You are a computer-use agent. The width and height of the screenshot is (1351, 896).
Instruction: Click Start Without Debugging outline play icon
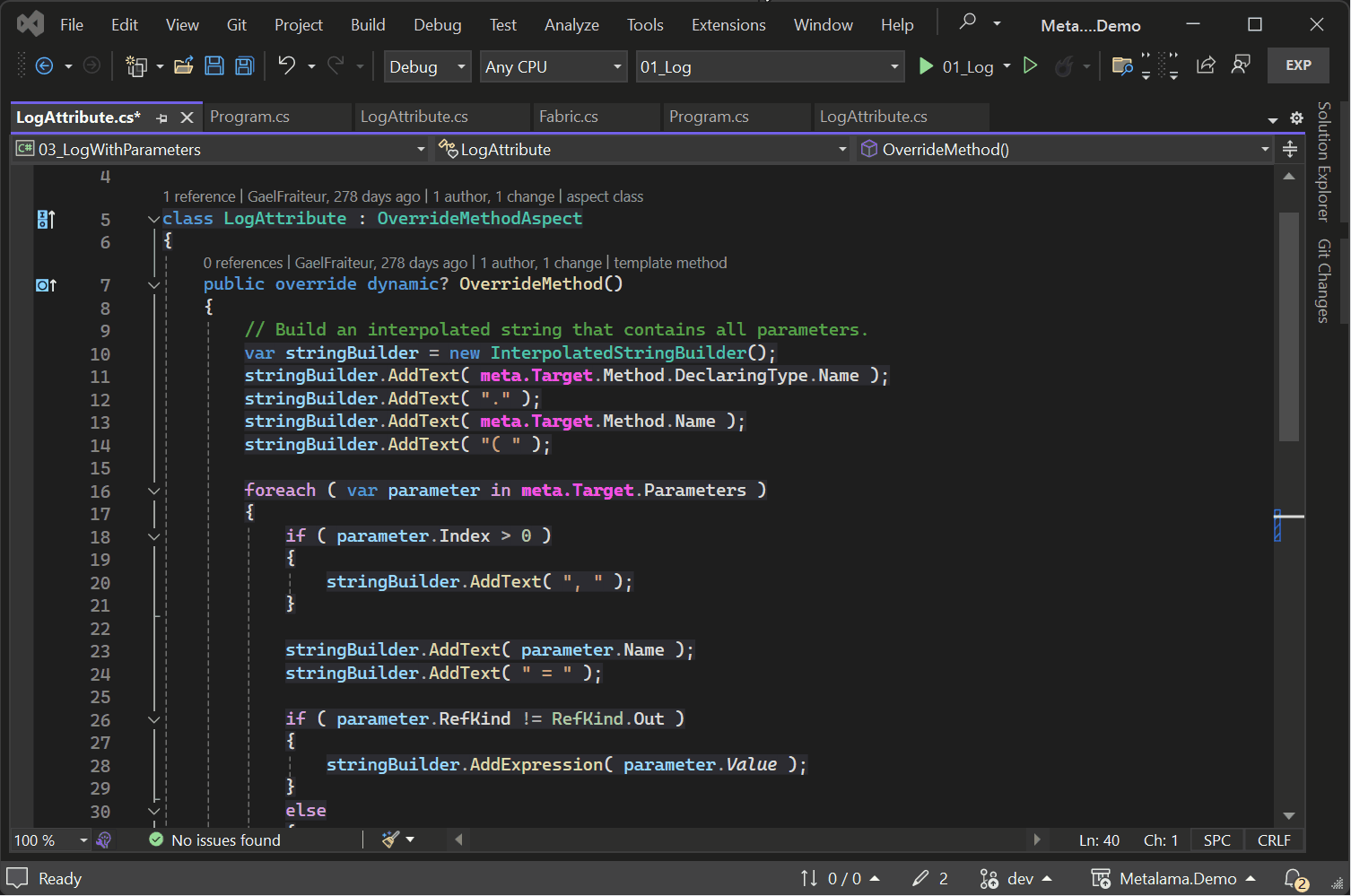tap(1031, 65)
